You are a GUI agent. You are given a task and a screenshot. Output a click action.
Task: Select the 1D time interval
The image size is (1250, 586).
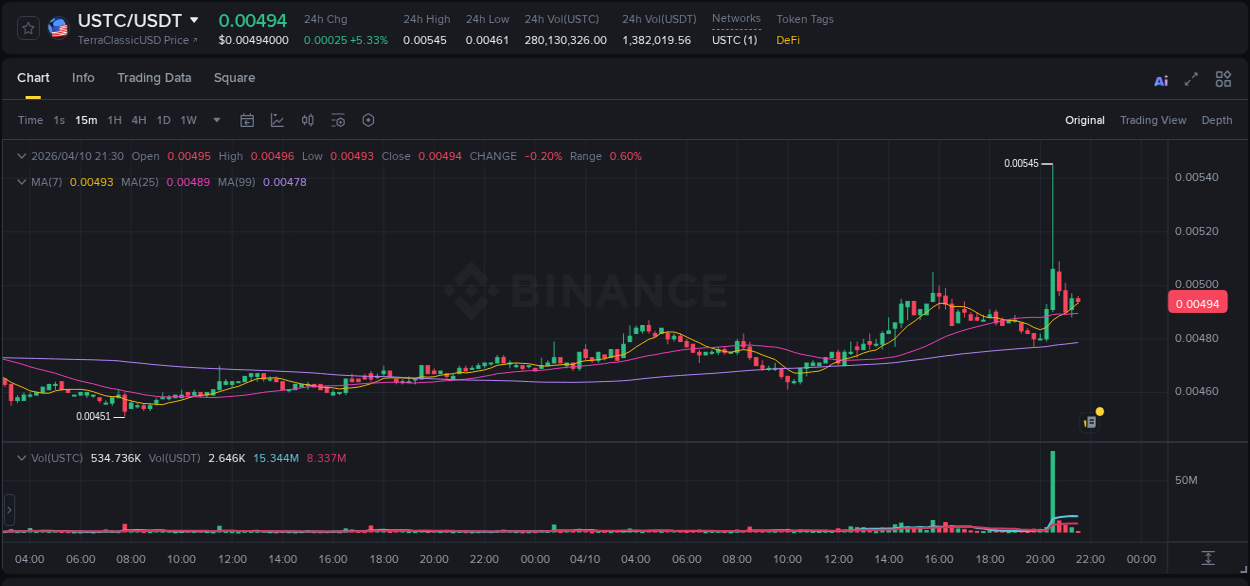click(163, 120)
